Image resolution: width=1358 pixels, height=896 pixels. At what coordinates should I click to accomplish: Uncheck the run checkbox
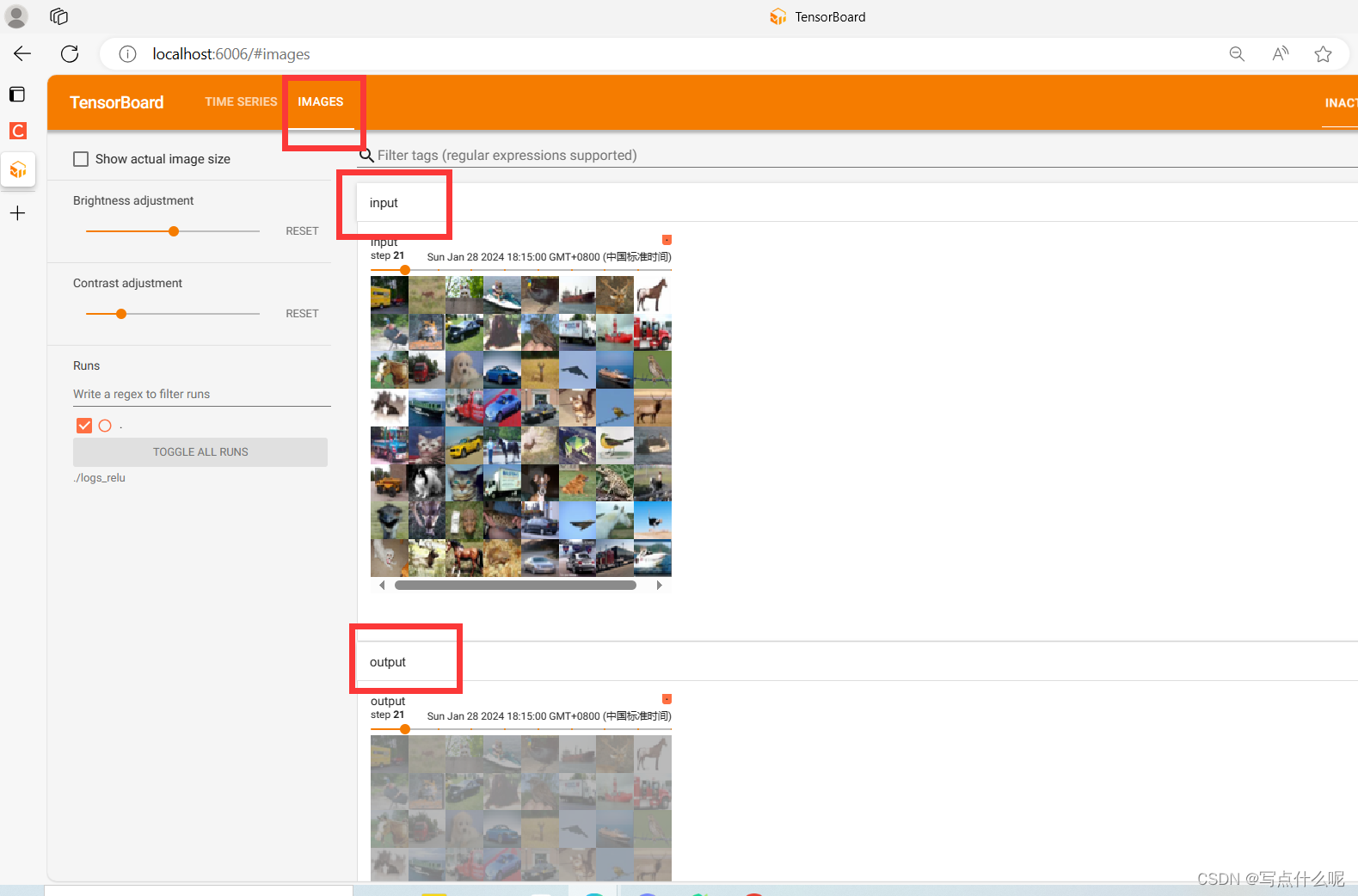click(x=84, y=426)
